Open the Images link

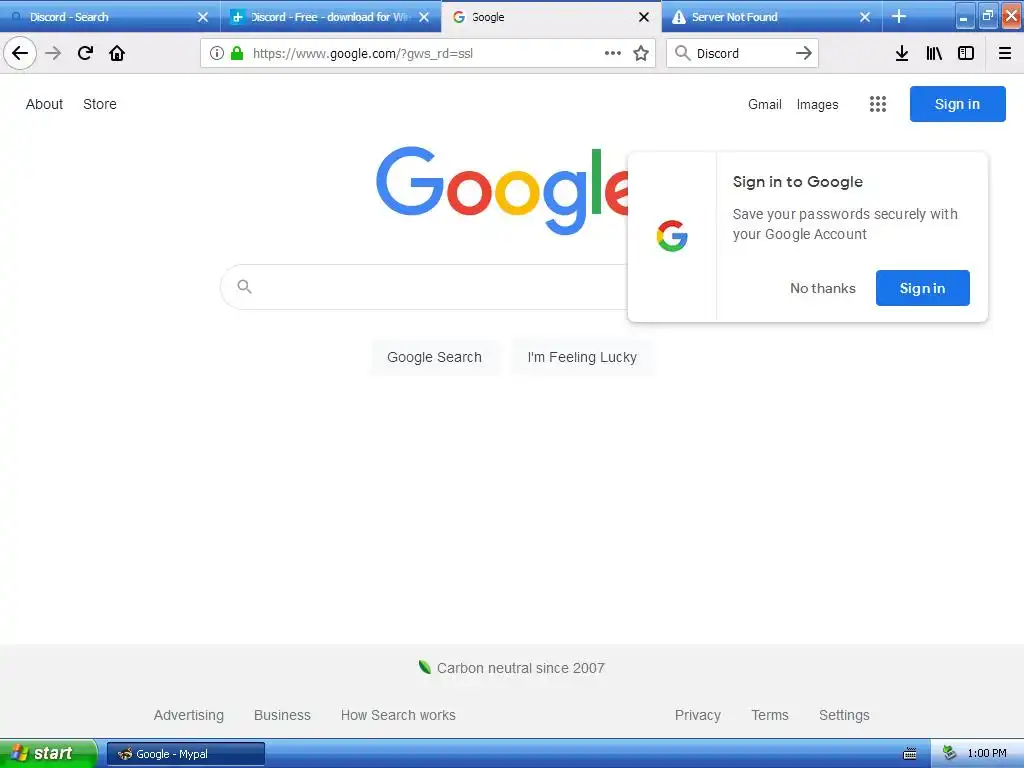(x=817, y=104)
